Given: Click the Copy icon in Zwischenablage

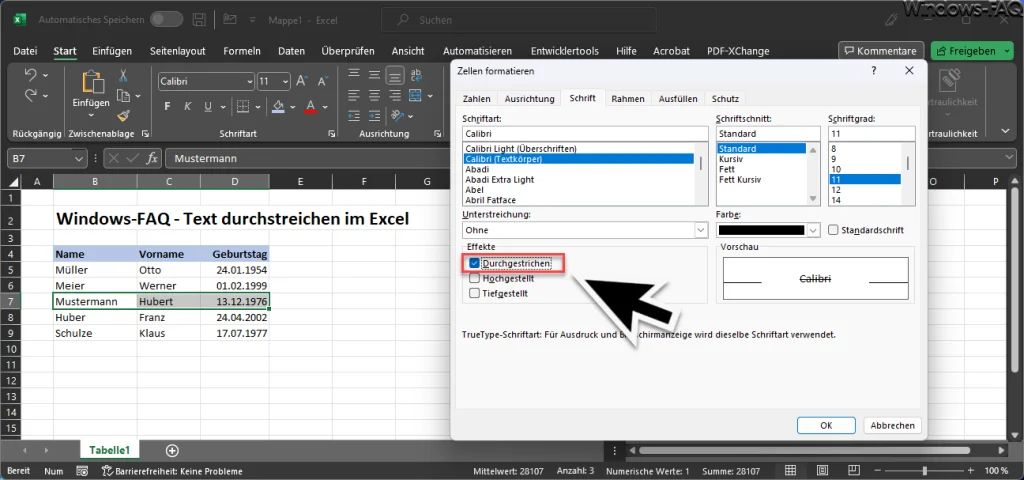Looking at the screenshot, I should [x=123, y=96].
